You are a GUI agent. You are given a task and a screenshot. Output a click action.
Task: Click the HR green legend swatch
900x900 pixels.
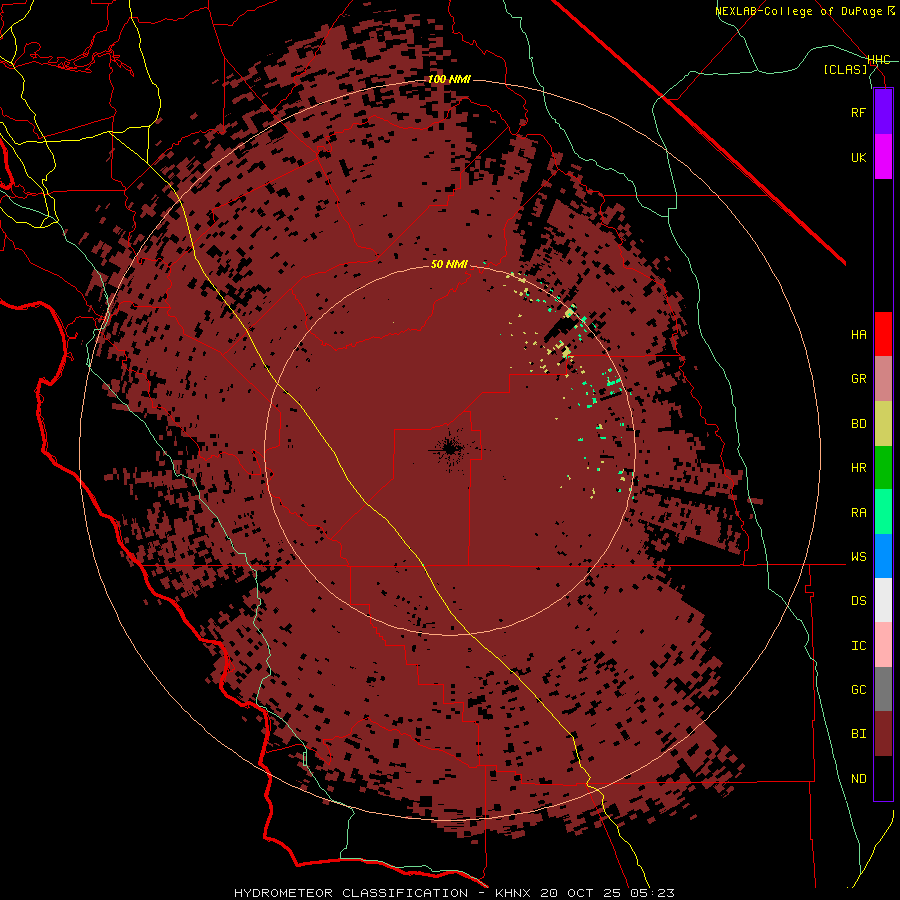(883, 468)
